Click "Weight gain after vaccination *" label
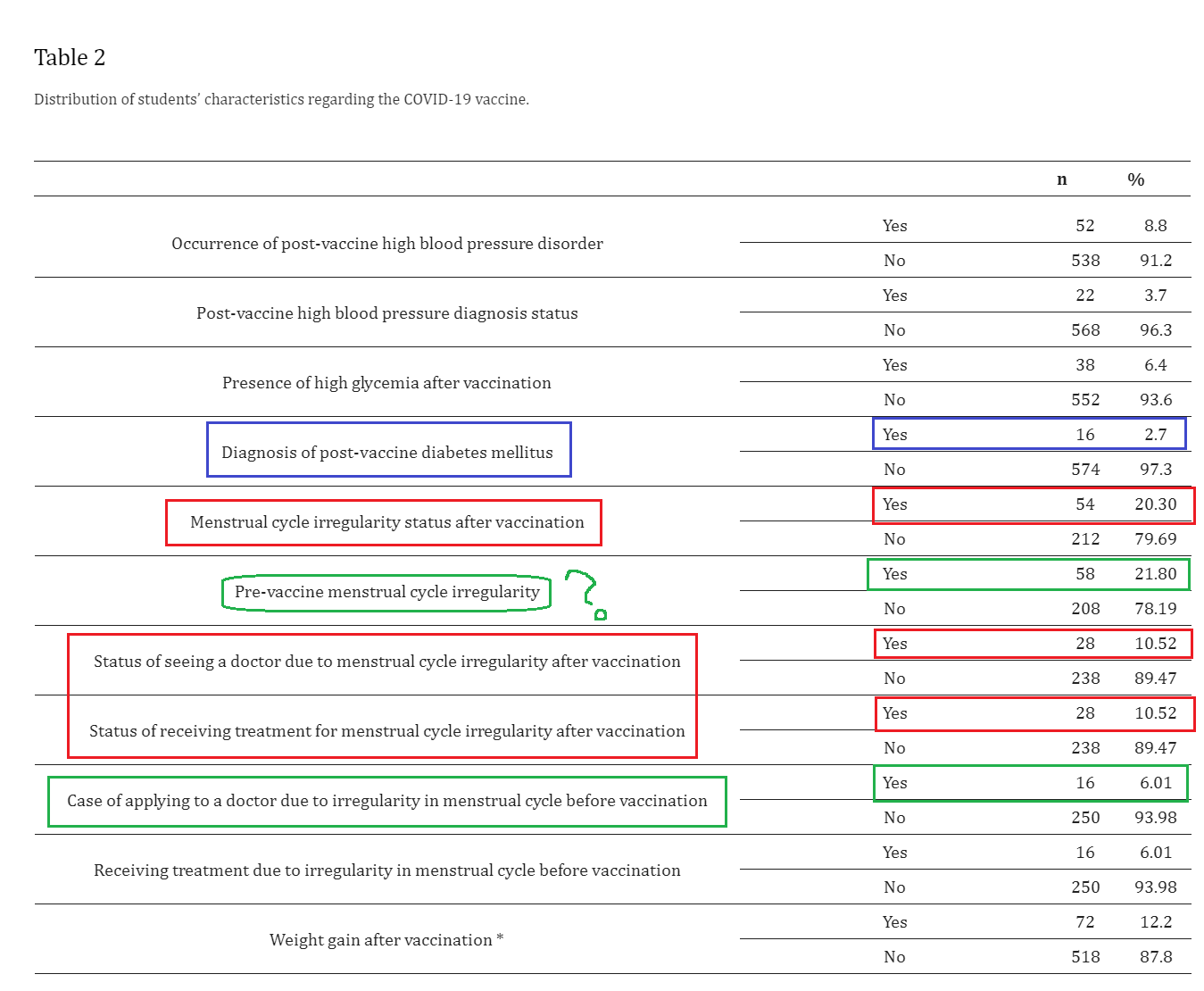This screenshot has height=991, width=1204. point(386,940)
